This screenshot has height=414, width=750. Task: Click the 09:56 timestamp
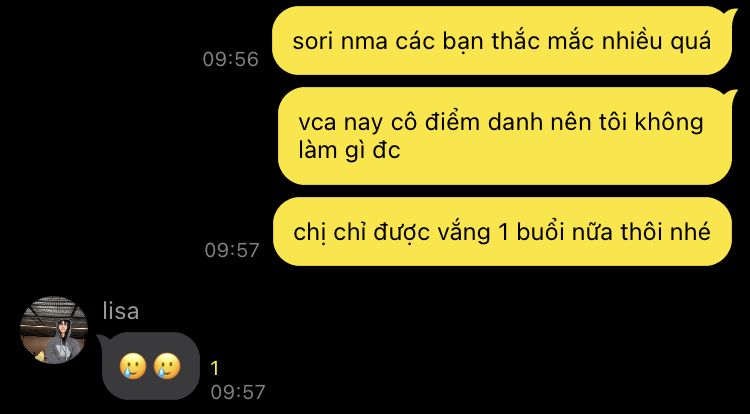point(231,59)
